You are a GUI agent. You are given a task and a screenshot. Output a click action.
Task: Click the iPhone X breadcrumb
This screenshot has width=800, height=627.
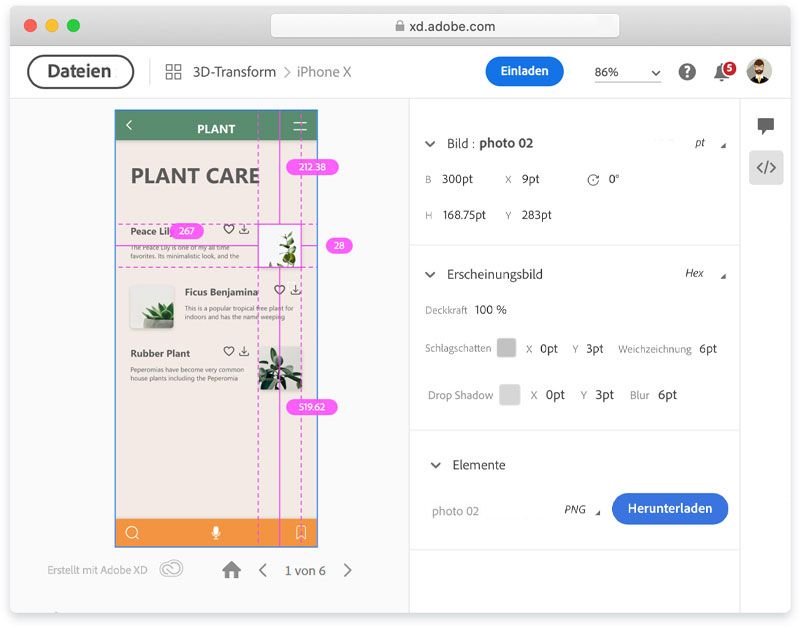(x=324, y=72)
